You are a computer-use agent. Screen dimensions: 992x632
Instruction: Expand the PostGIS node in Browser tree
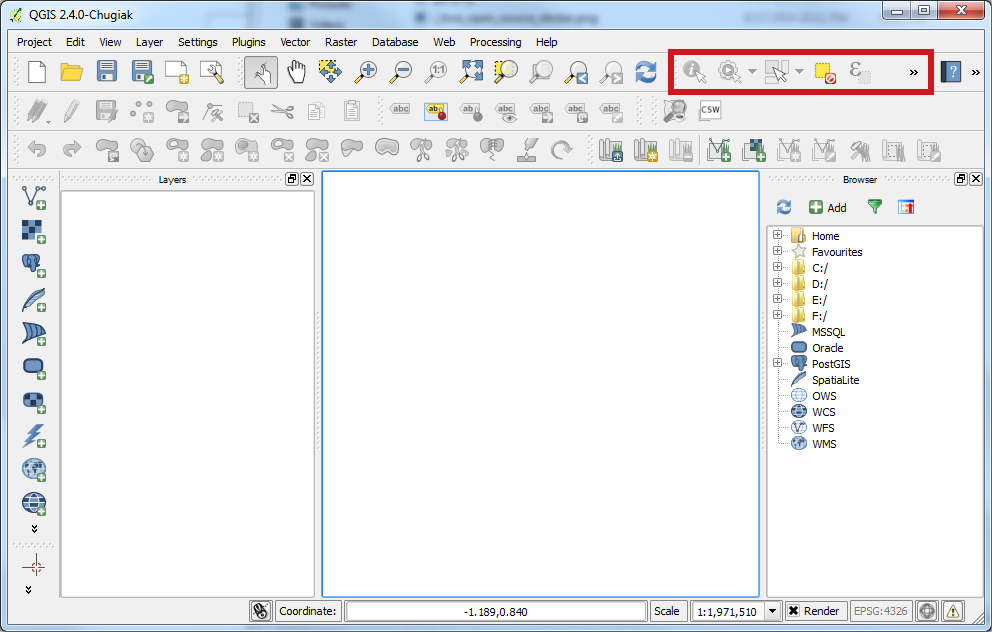click(777, 364)
